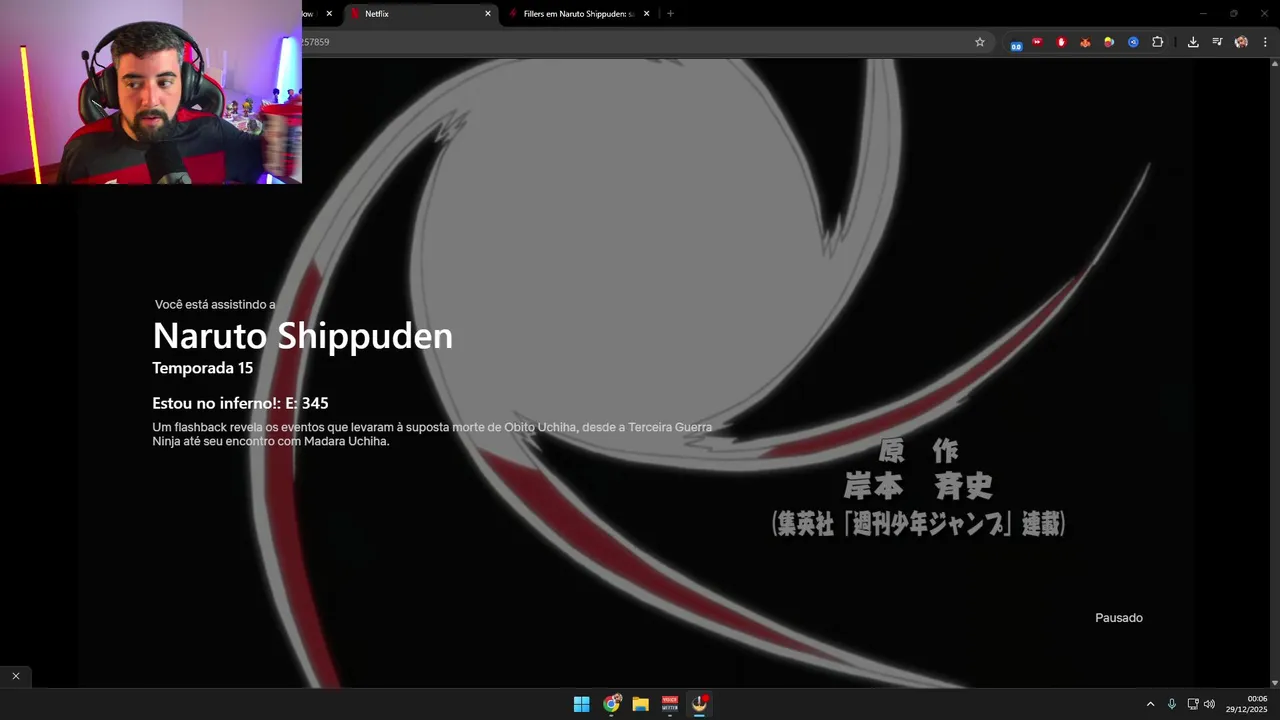Open the joystick recording app in taskbar

point(700,704)
